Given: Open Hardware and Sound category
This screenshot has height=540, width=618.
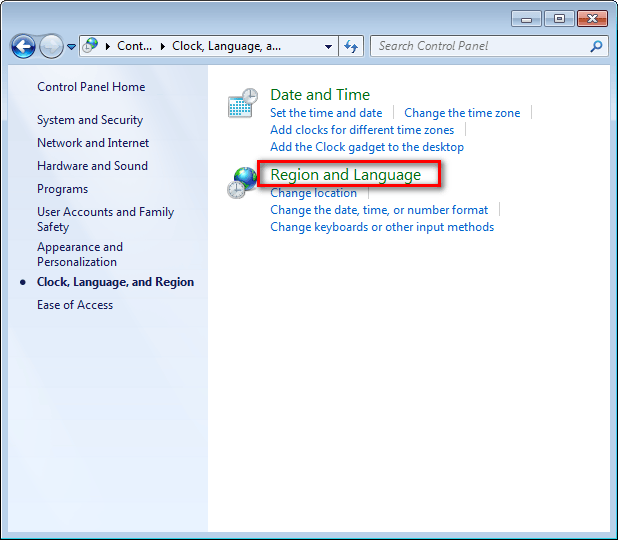Looking at the screenshot, I should (92, 166).
